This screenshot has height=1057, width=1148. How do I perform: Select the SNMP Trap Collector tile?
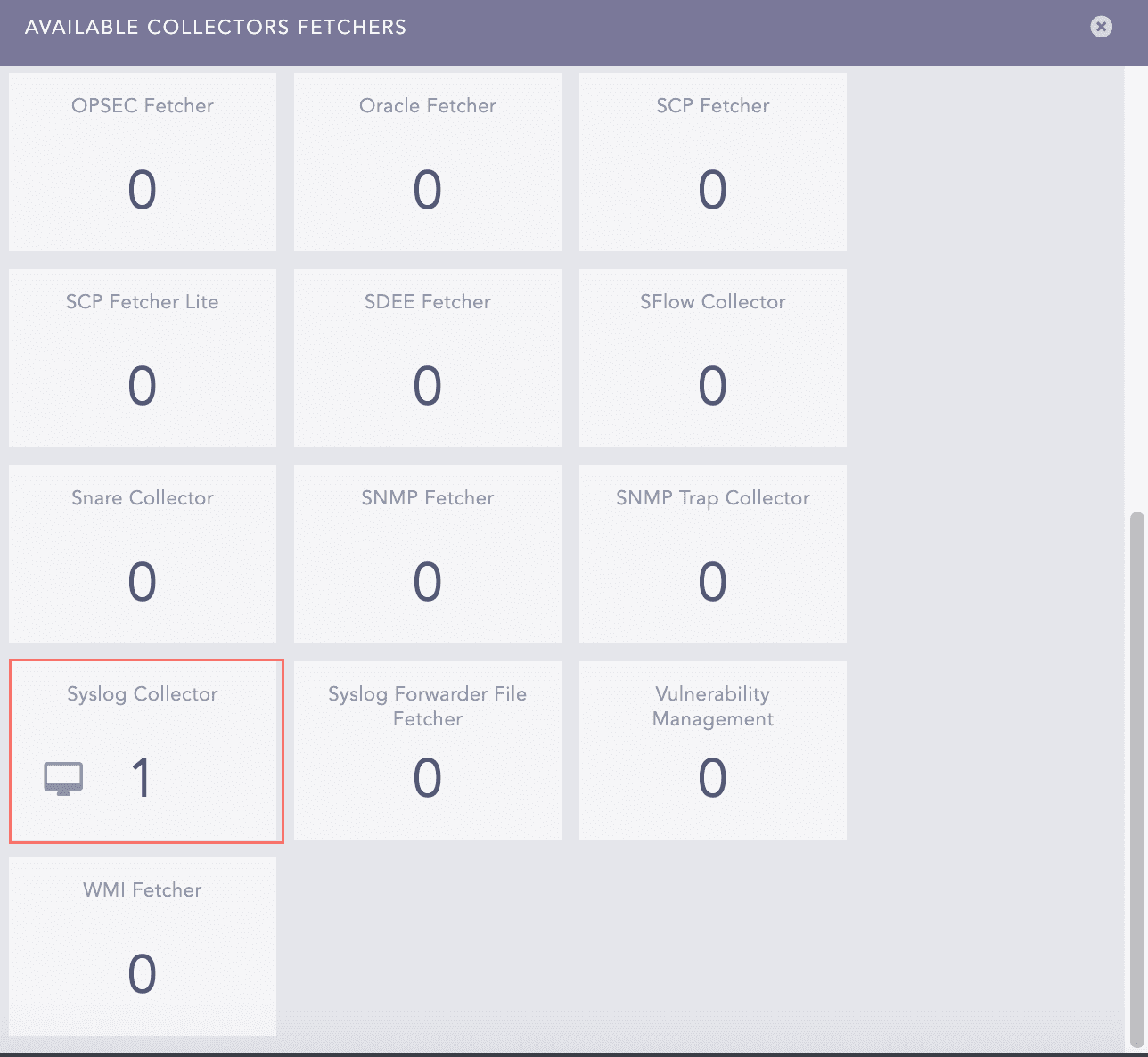point(713,554)
